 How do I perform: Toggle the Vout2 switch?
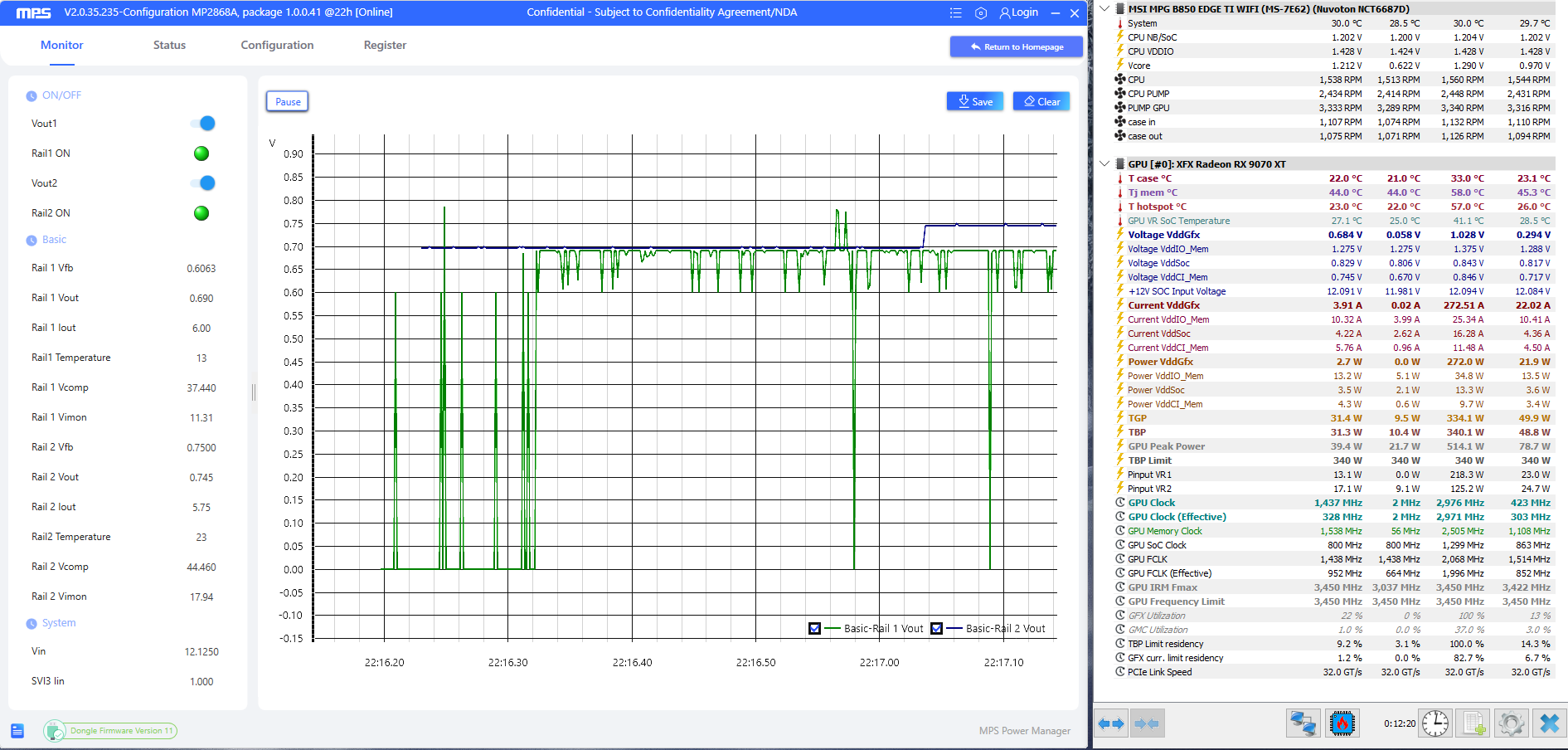click(202, 183)
